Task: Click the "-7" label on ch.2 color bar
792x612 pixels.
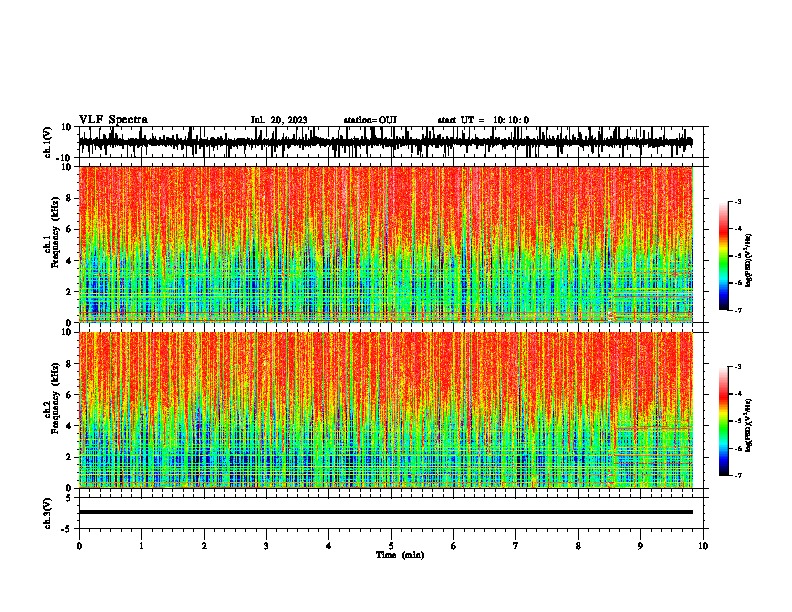Action: click(738, 475)
